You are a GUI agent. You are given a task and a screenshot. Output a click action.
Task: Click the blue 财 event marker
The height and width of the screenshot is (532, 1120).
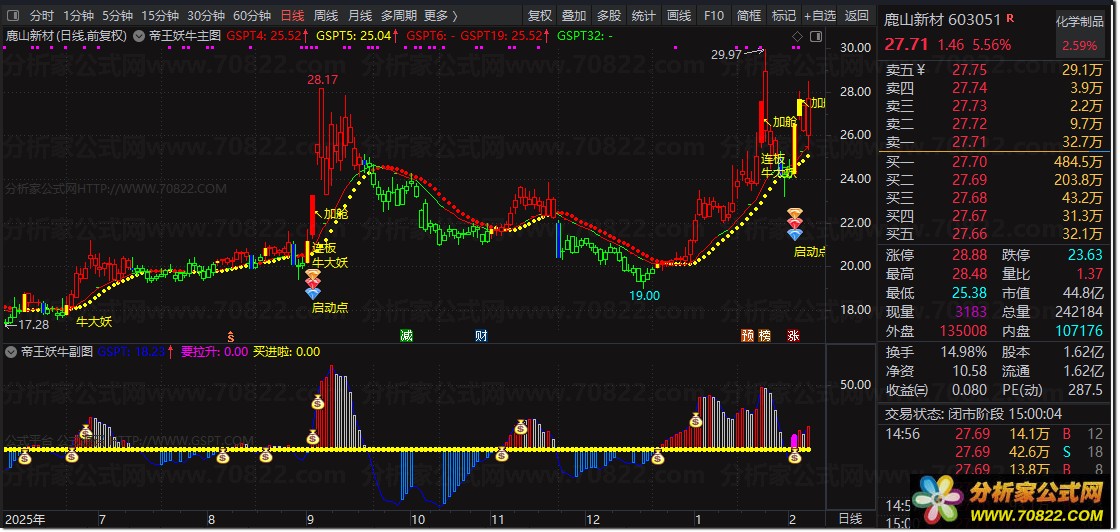pyautogui.click(x=481, y=334)
